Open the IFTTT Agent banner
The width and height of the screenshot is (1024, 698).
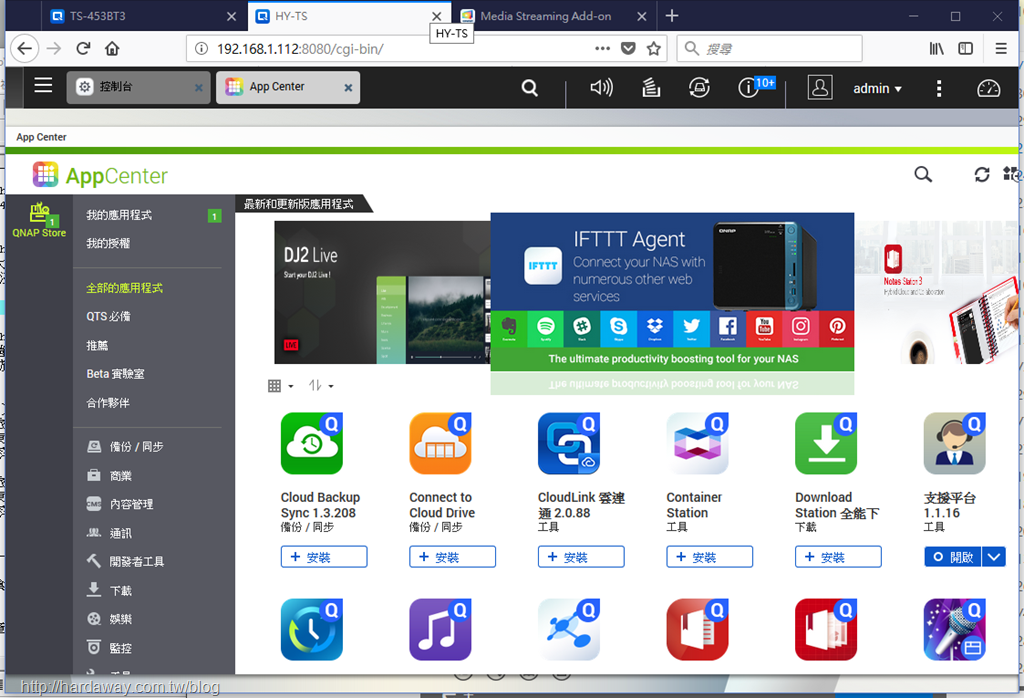(672, 292)
